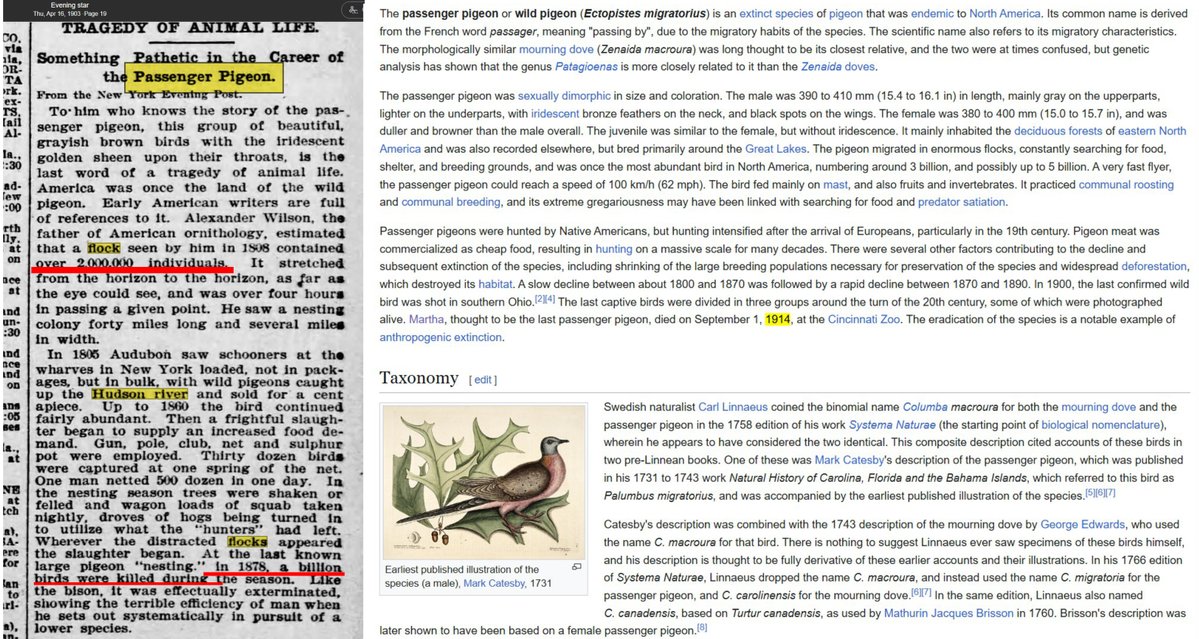This screenshot has height=639, width=1199.
Task: Open the 'predator satiation' link
Action: (962, 203)
